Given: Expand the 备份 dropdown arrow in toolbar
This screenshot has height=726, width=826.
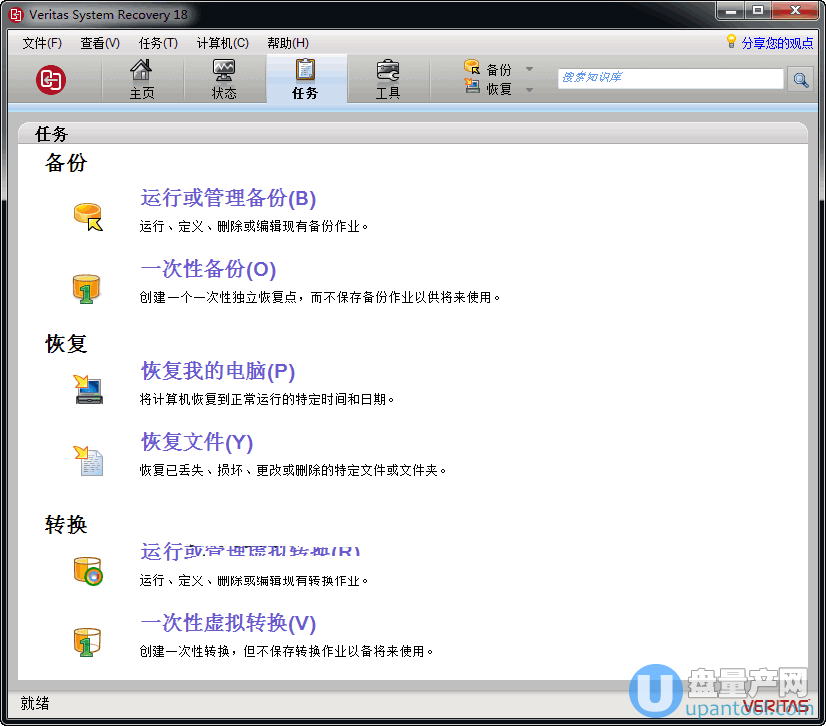Looking at the screenshot, I should (x=529, y=70).
